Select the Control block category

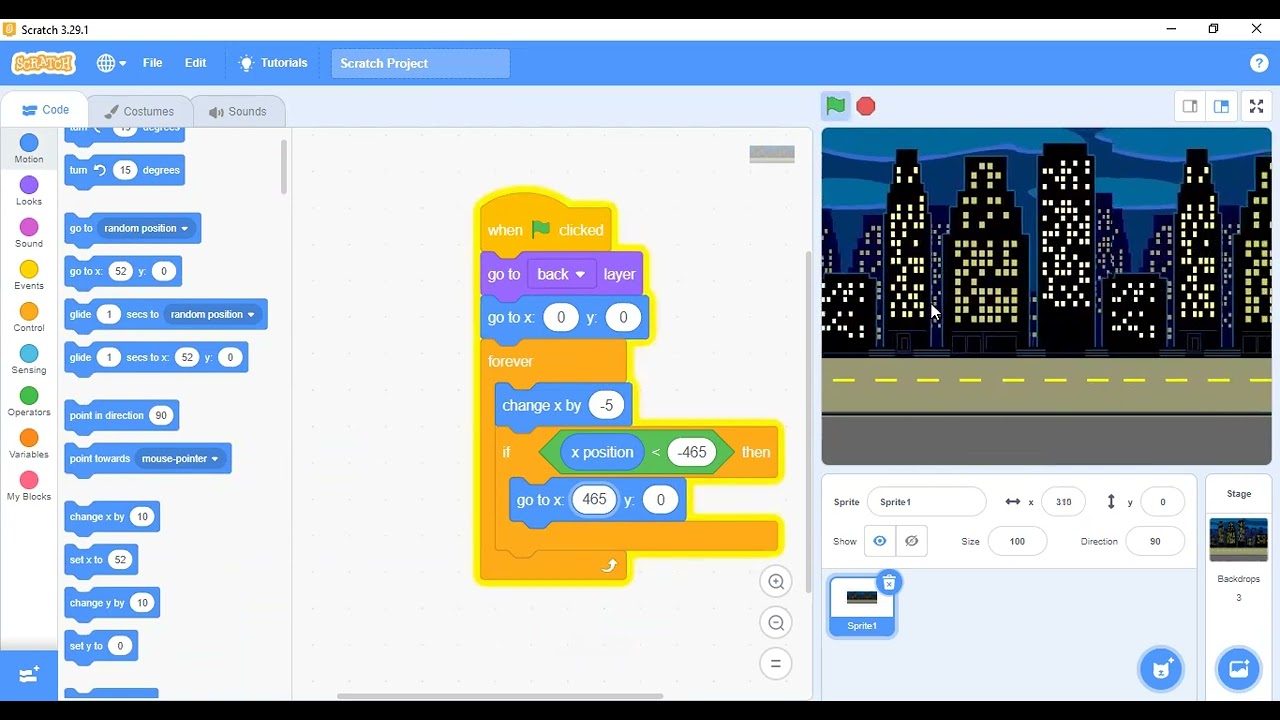point(29,317)
